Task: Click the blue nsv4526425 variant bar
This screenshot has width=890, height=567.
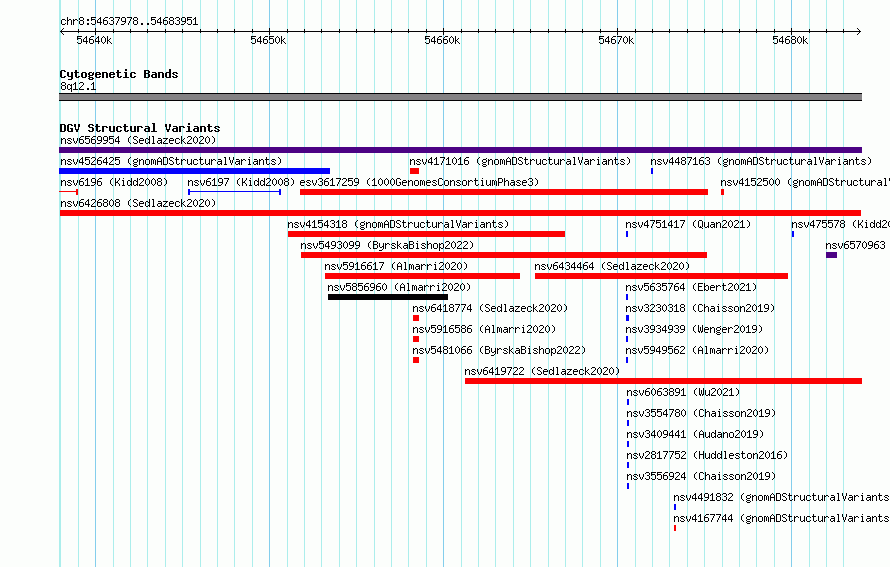Action: (x=195, y=171)
